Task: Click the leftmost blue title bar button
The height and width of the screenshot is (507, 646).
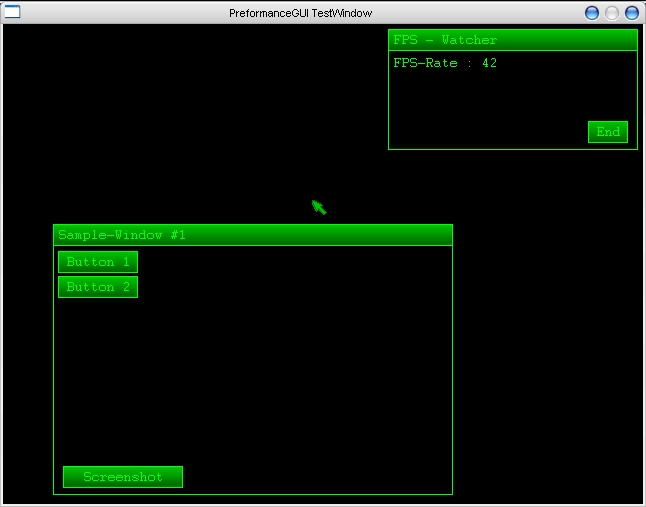Action: (592, 13)
